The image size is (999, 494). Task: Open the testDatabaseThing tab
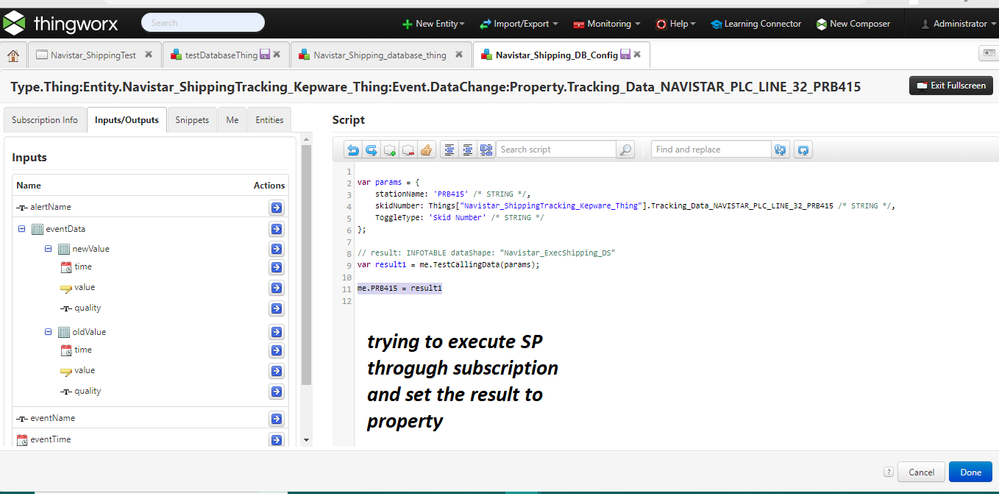pos(220,55)
